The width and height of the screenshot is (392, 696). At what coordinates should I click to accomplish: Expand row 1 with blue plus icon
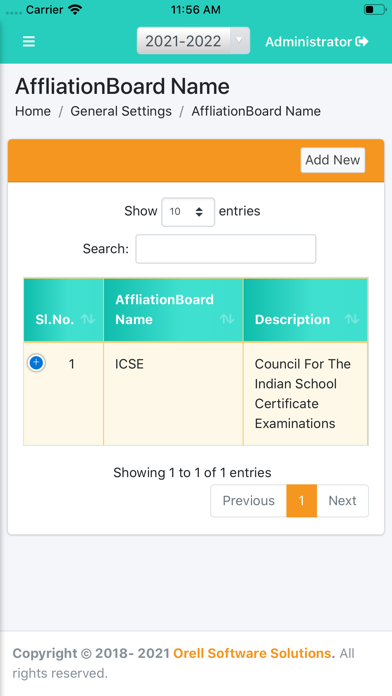coord(36,363)
